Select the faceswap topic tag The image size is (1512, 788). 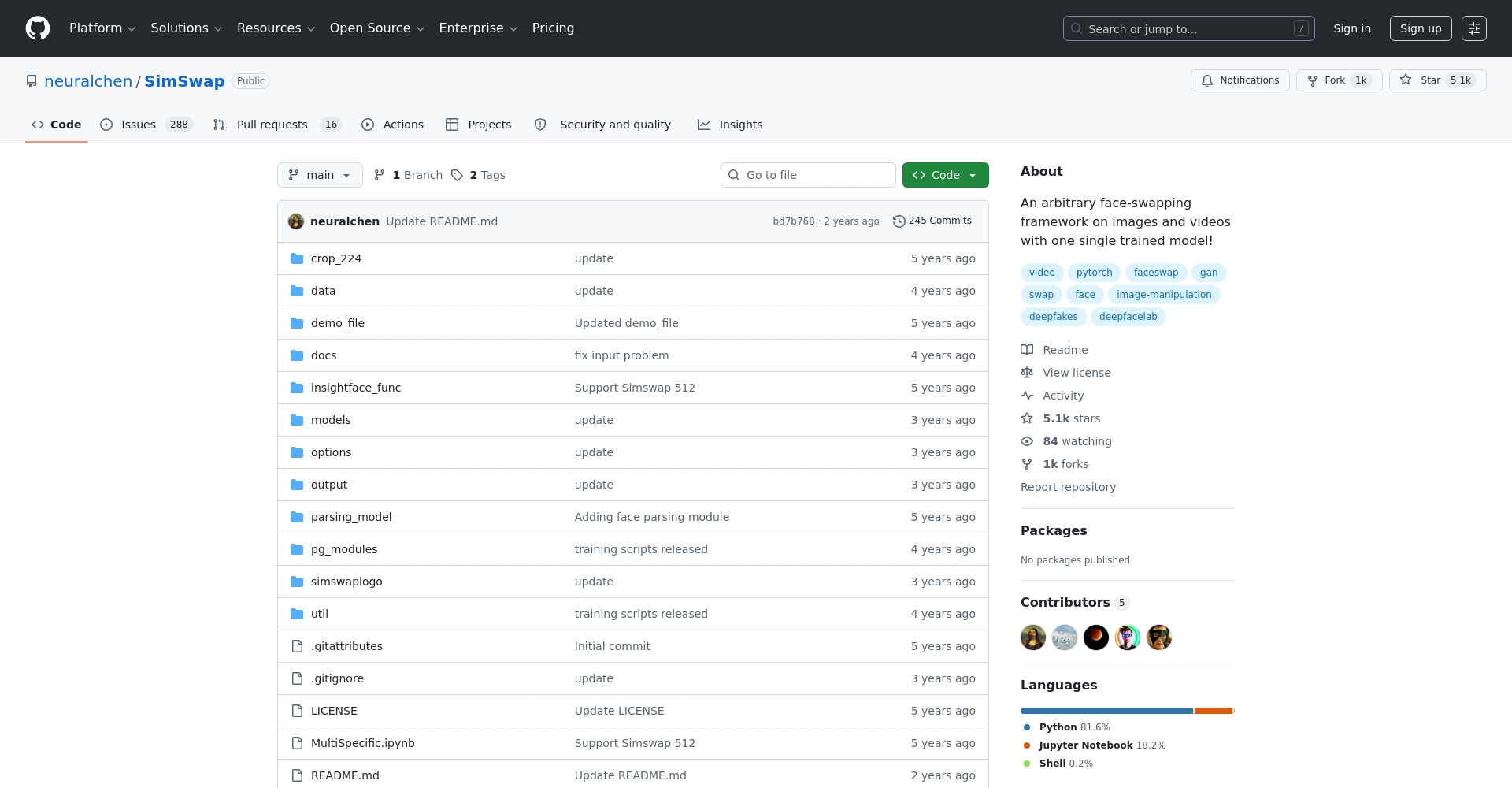[x=1155, y=273]
